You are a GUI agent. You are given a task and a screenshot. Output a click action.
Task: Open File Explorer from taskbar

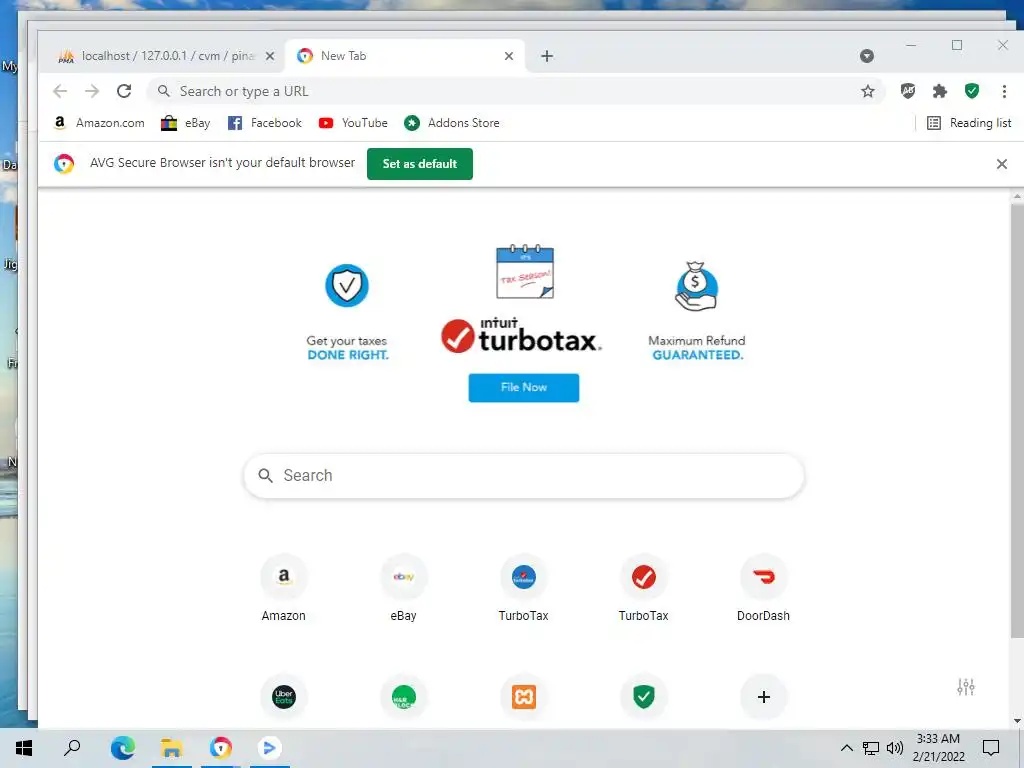[172, 748]
